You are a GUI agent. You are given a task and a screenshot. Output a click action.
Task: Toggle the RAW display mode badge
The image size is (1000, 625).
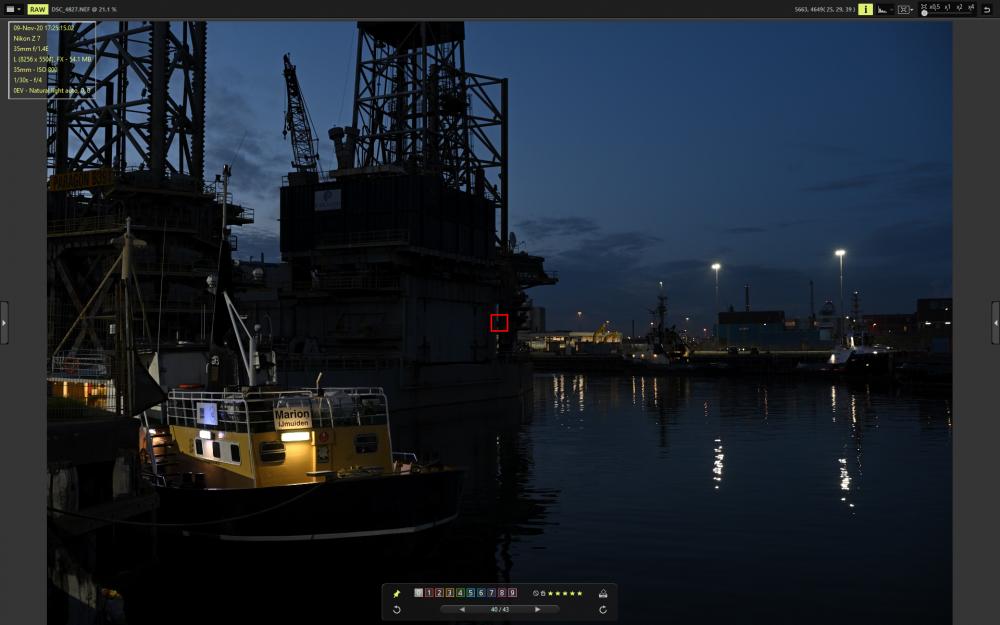click(x=38, y=10)
